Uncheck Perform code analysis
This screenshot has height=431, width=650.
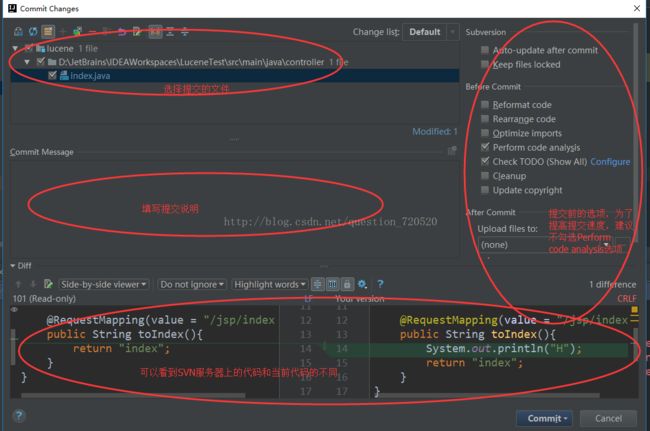click(x=485, y=147)
